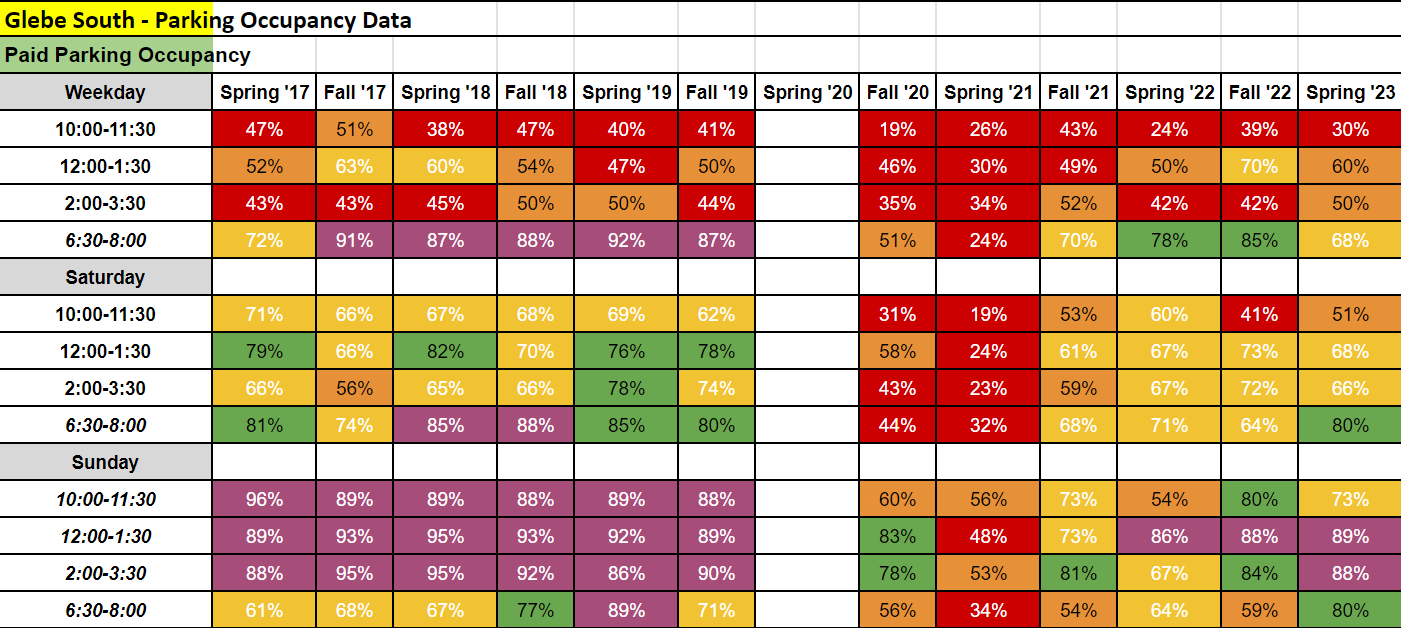This screenshot has height=628, width=1401.
Task: Click Saturday 10:00-11:30 Spring '21 red 19% cell
Action: click(x=988, y=314)
